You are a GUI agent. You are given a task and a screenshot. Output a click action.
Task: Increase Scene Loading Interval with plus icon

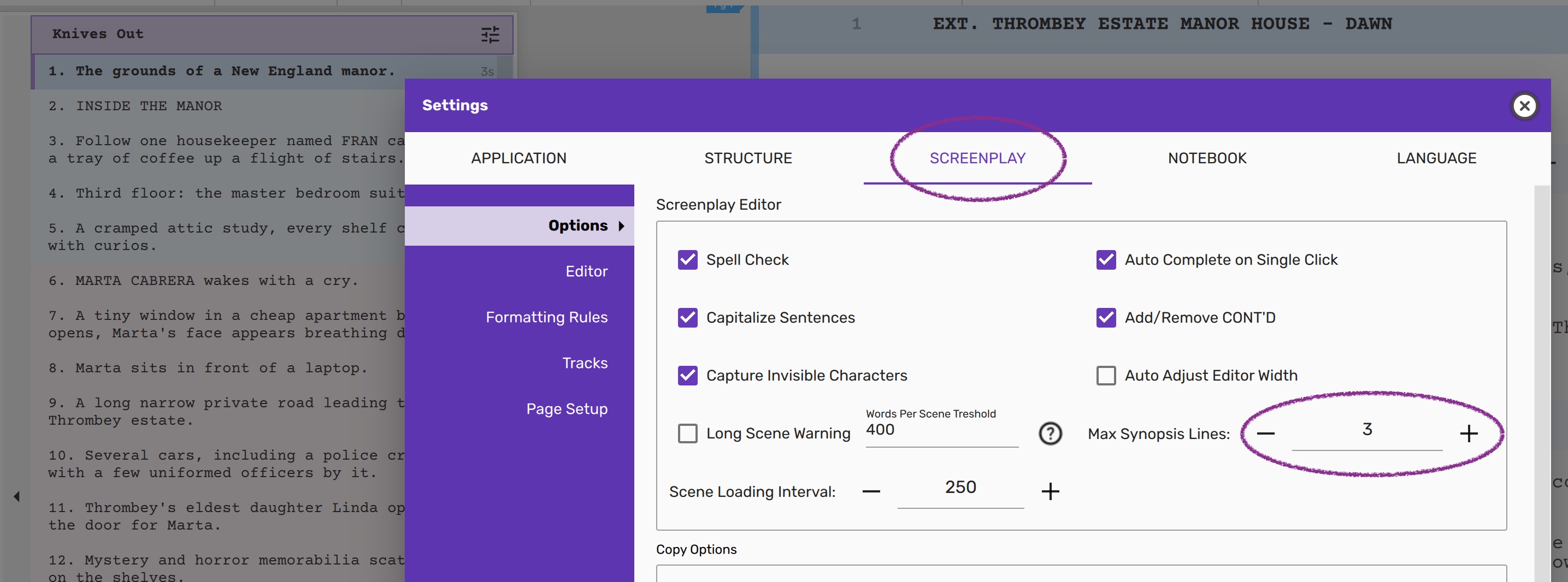point(1050,491)
